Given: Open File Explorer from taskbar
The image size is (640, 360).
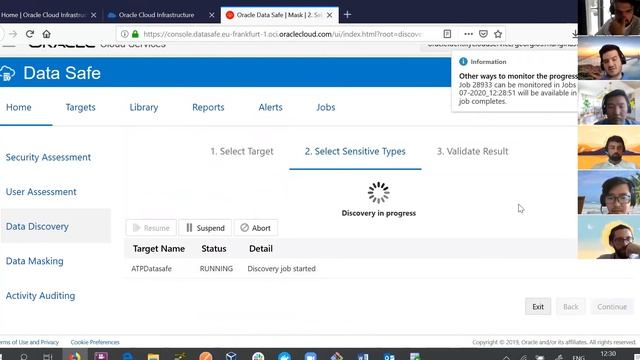Looking at the screenshot, I should point(153,357).
